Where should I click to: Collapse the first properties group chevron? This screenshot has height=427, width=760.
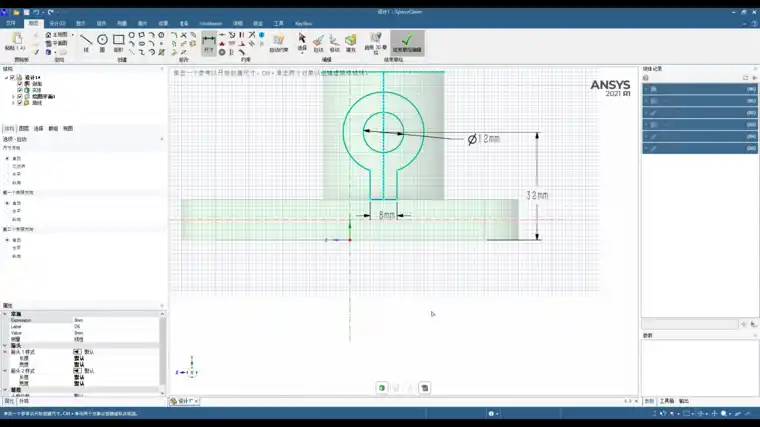(x=5, y=314)
